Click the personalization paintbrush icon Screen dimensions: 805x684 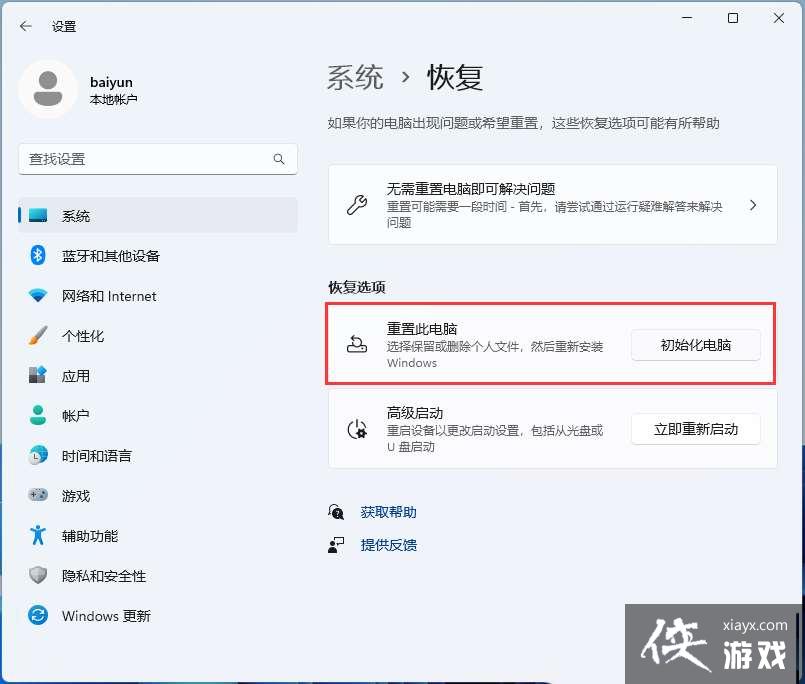click(38, 336)
